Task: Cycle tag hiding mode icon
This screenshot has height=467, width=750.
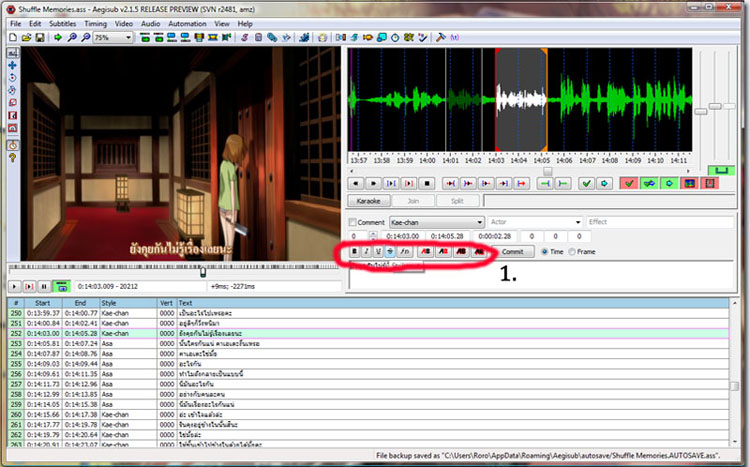Action: [x=454, y=37]
